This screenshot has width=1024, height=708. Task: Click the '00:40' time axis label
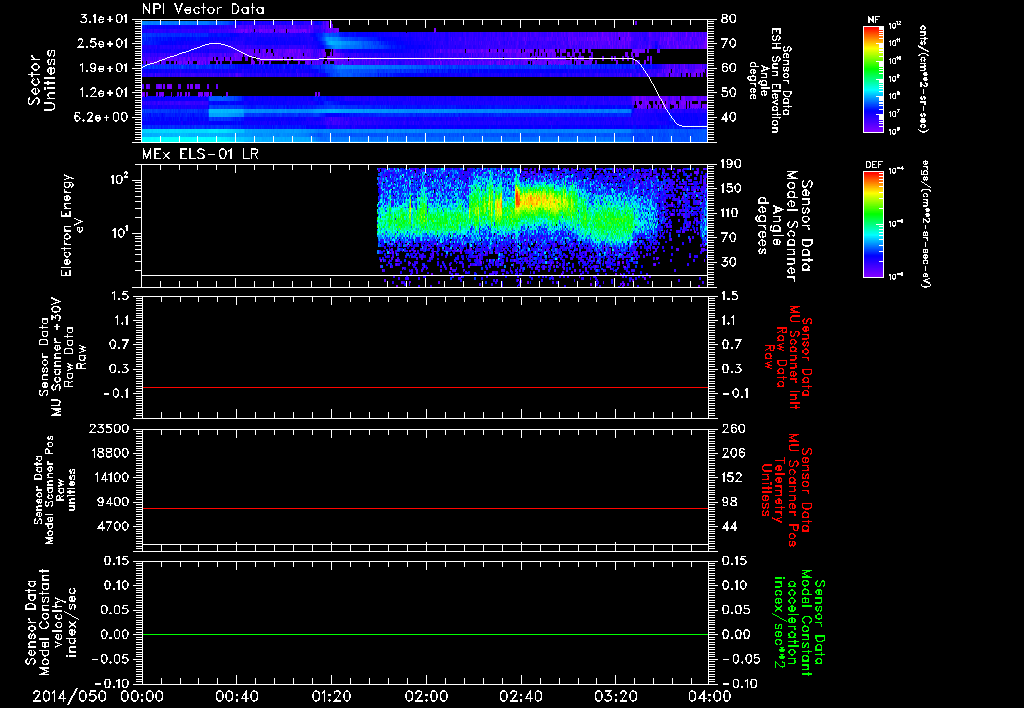click(236, 697)
